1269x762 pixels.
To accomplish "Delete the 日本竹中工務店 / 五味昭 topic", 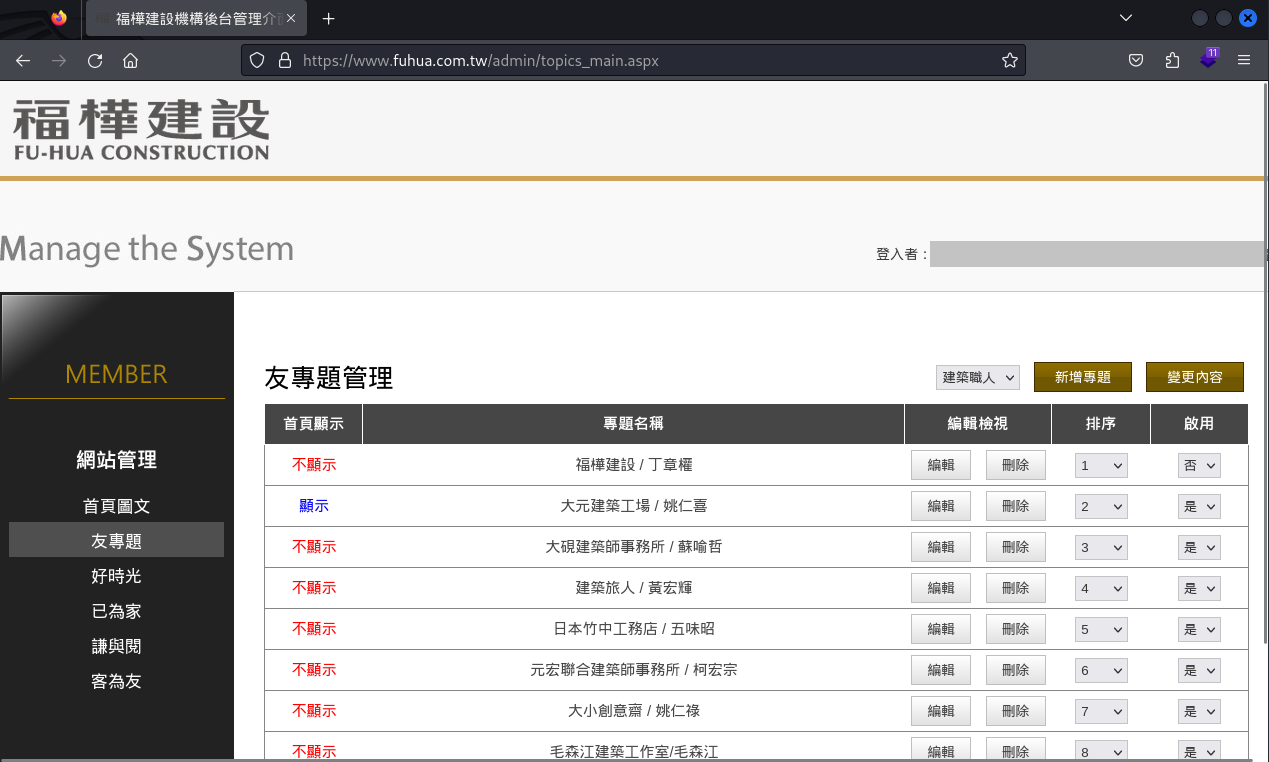I will click(1015, 629).
